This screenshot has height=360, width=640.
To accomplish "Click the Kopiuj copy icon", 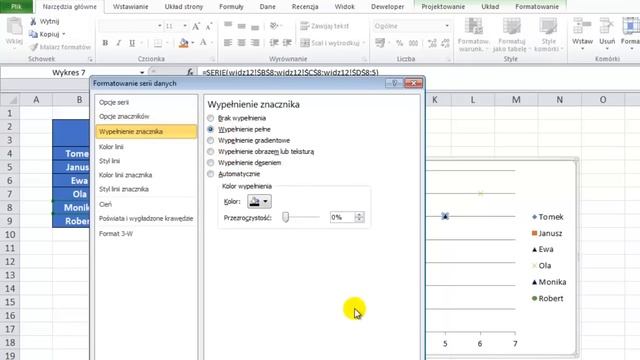I will coord(33,34).
